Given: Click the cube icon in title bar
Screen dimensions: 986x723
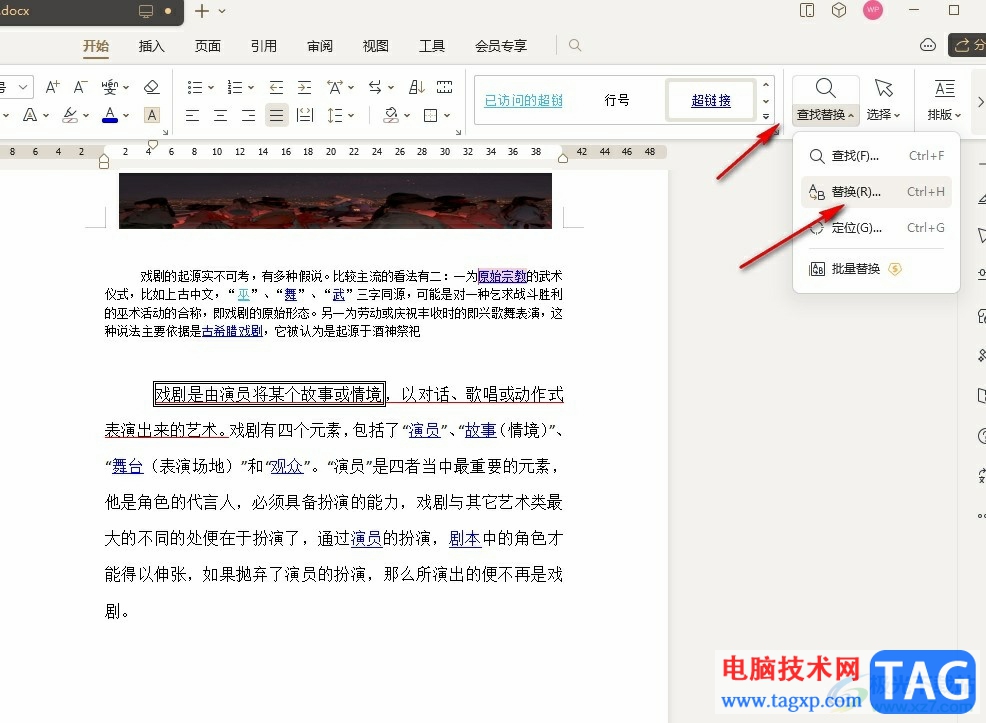Looking at the screenshot, I should click(x=839, y=10).
